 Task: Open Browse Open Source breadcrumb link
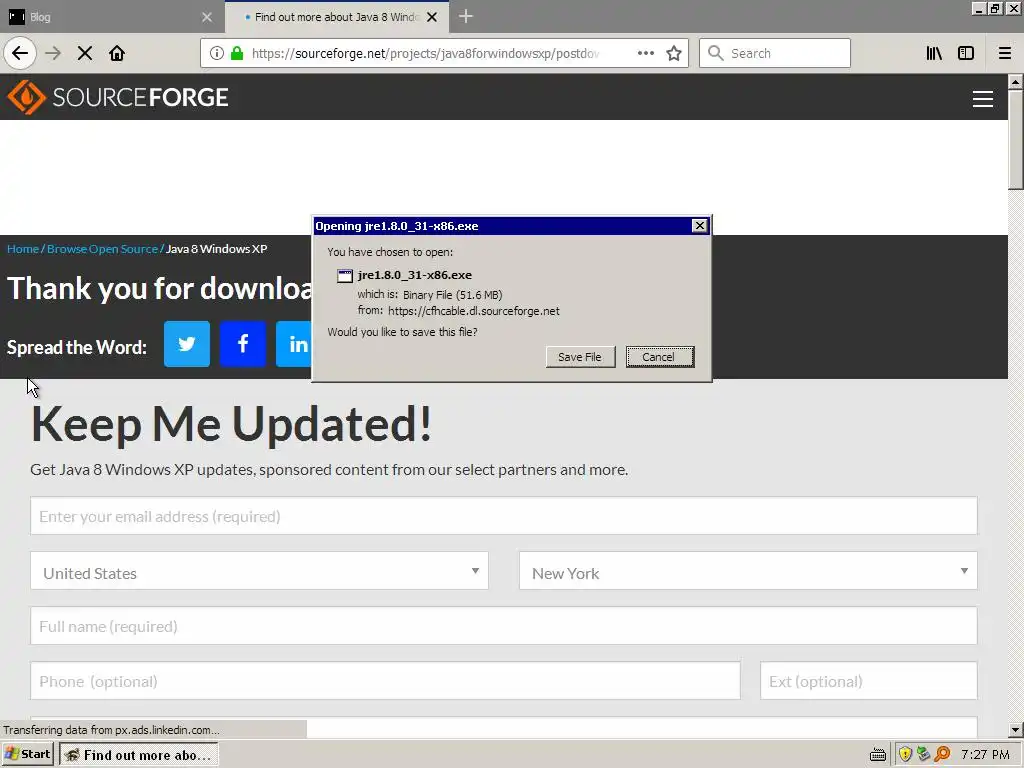pyautogui.click(x=103, y=249)
